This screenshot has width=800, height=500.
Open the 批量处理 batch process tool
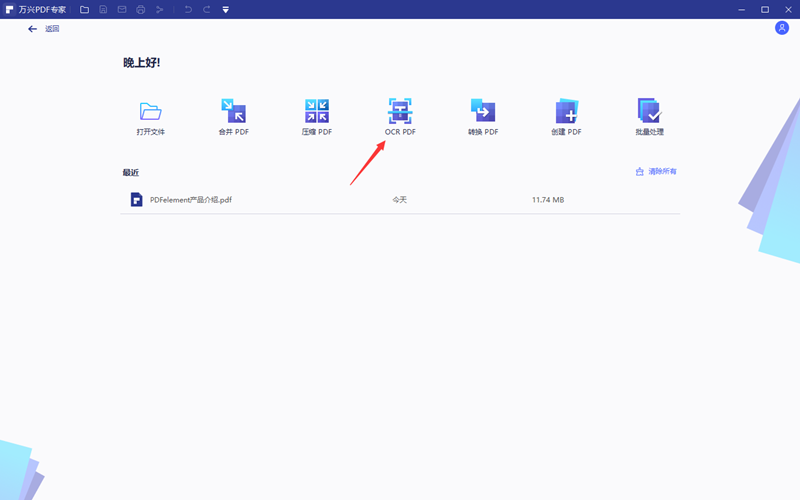[649, 111]
